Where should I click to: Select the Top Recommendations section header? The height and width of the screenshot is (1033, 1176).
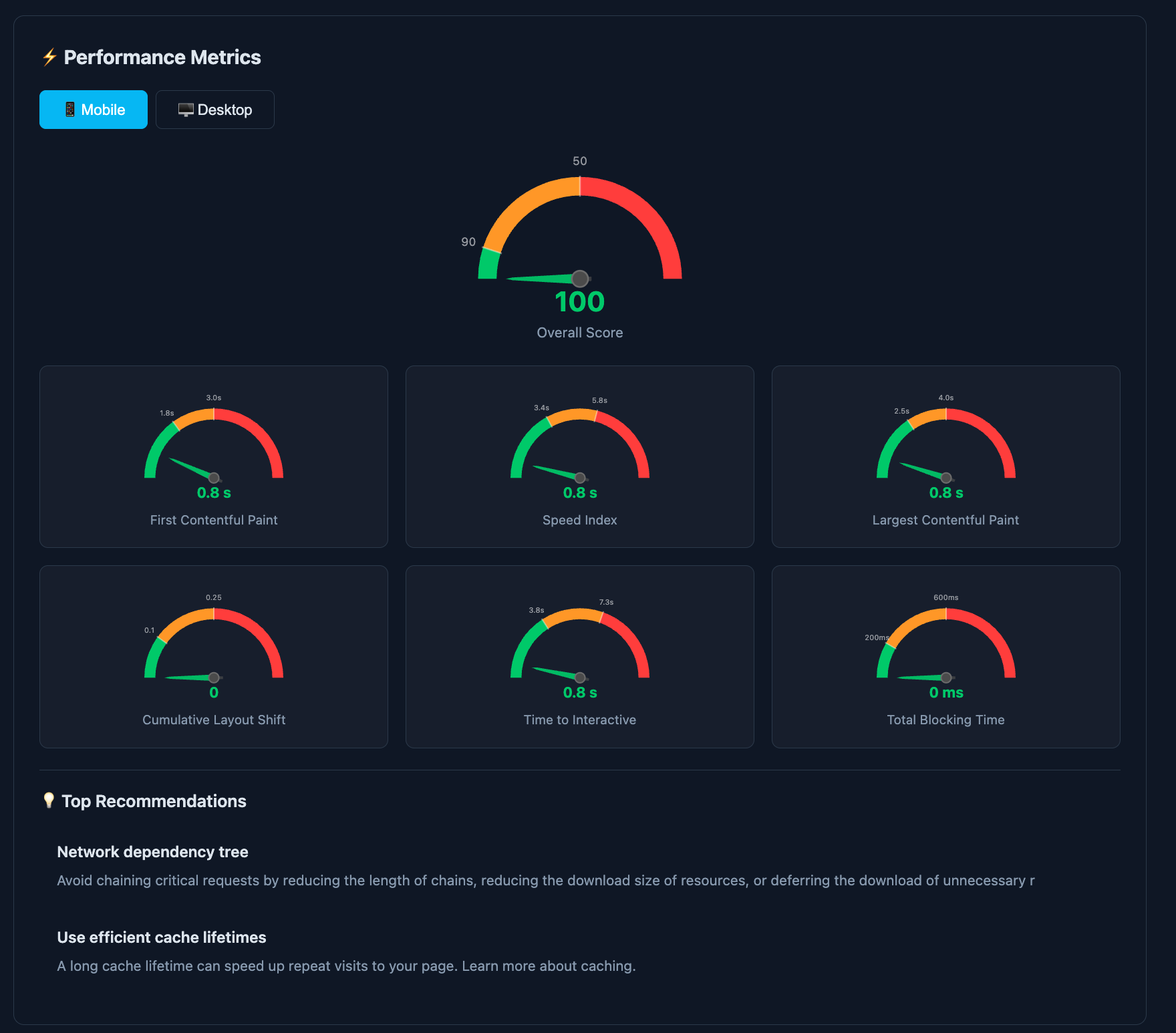(154, 800)
